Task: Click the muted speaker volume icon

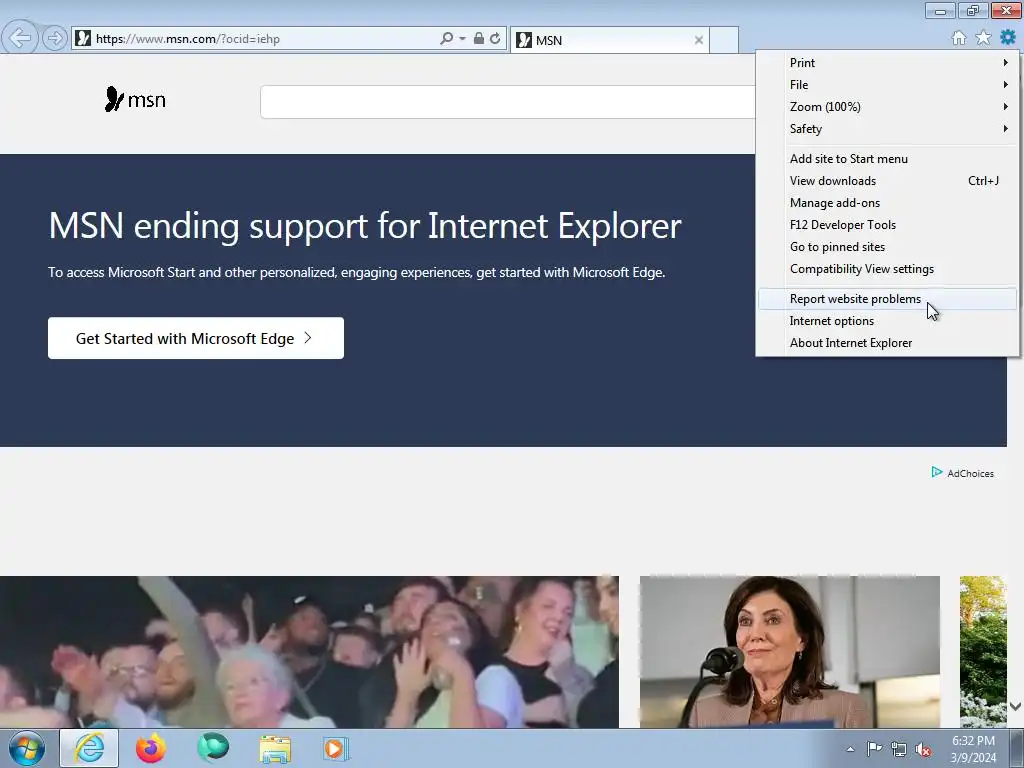Action: coord(923,749)
